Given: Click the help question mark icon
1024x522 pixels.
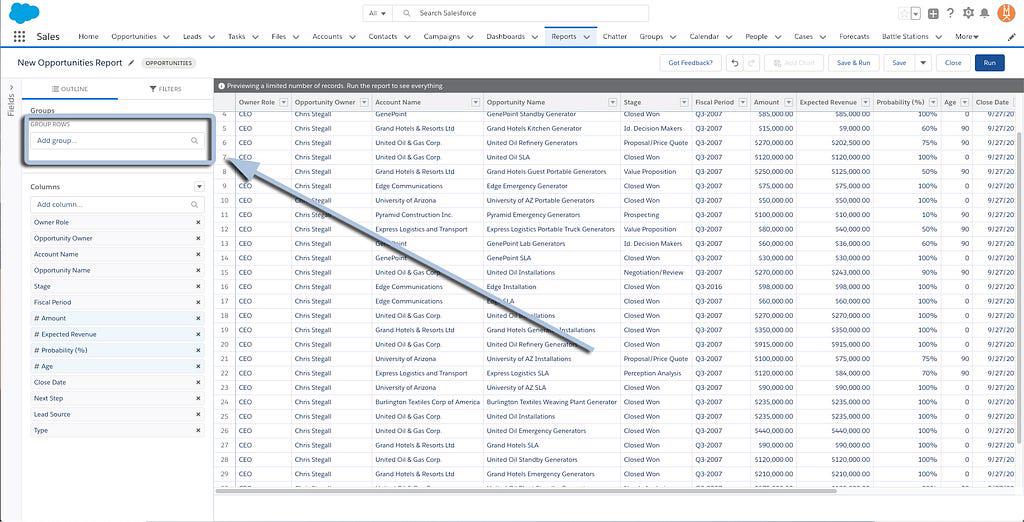Looking at the screenshot, I should tap(950, 13).
